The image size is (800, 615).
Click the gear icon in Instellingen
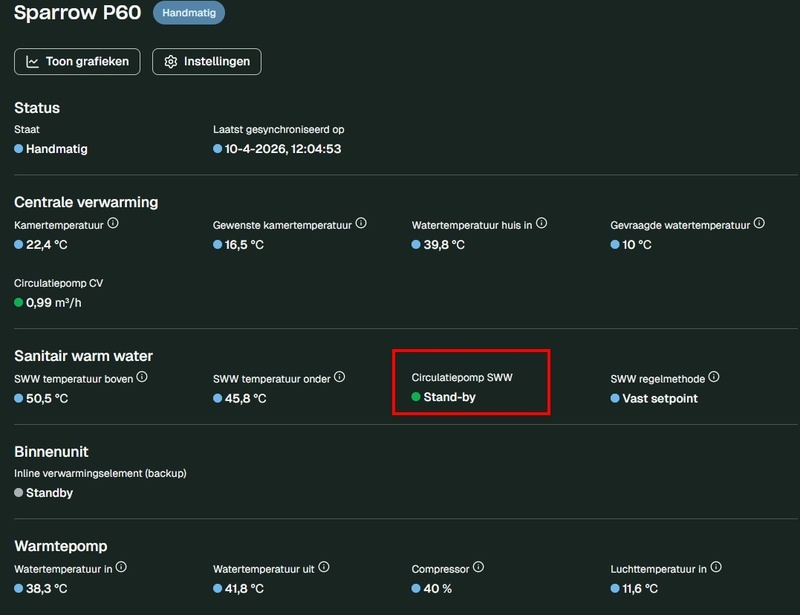pos(170,62)
